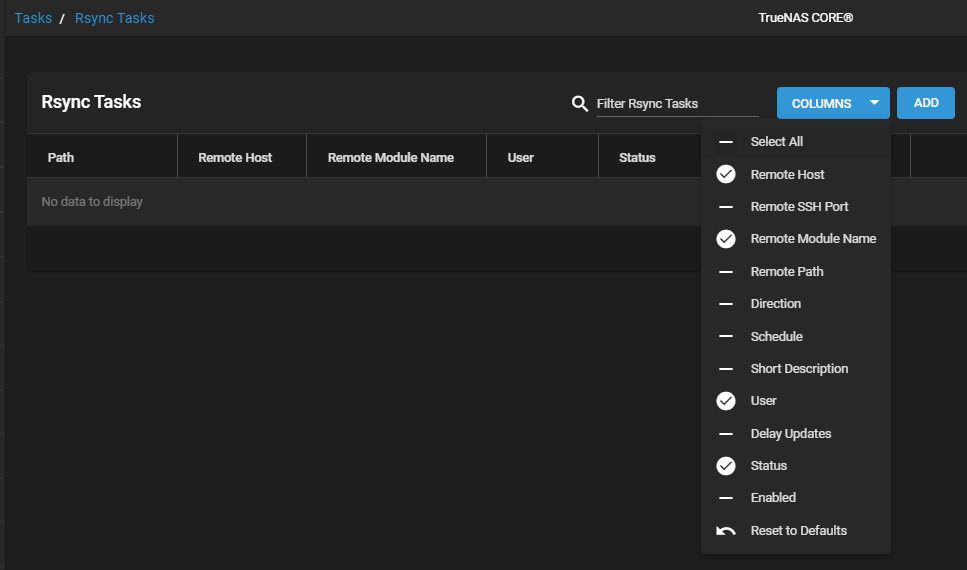Focus the Filter Rsync Tasks field

tap(676, 104)
